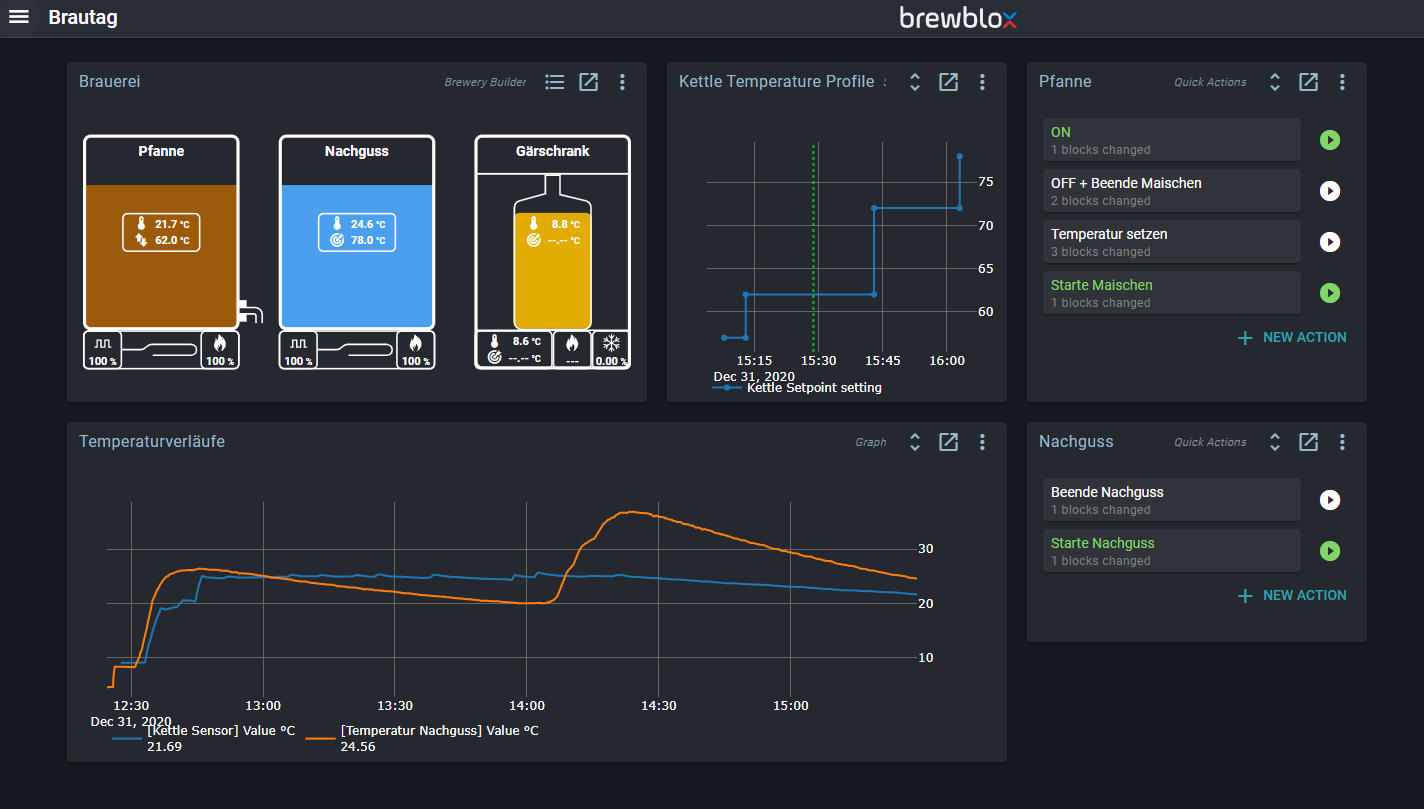This screenshot has width=1424, height=809.
Task: Open Brauerei widget in fullscreen dialog
Action: [589, 82]
